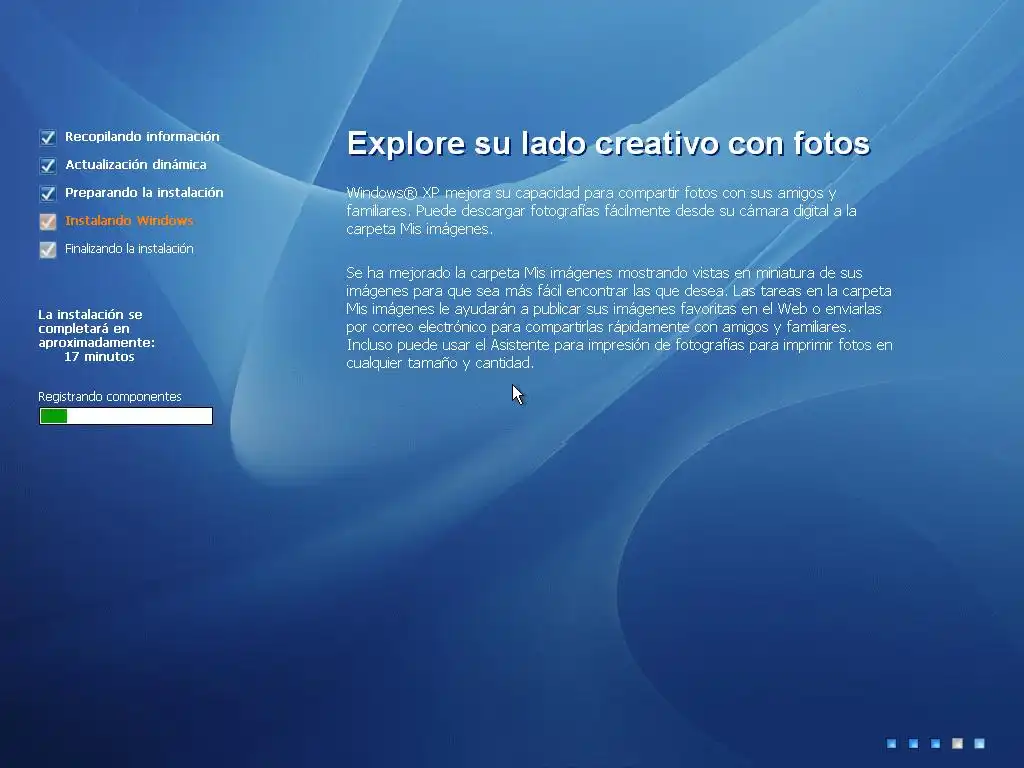Click the third slide indicator square
Image resolution: width=1024 pixels, height=768 pixels.
click(x=935, y=743)
